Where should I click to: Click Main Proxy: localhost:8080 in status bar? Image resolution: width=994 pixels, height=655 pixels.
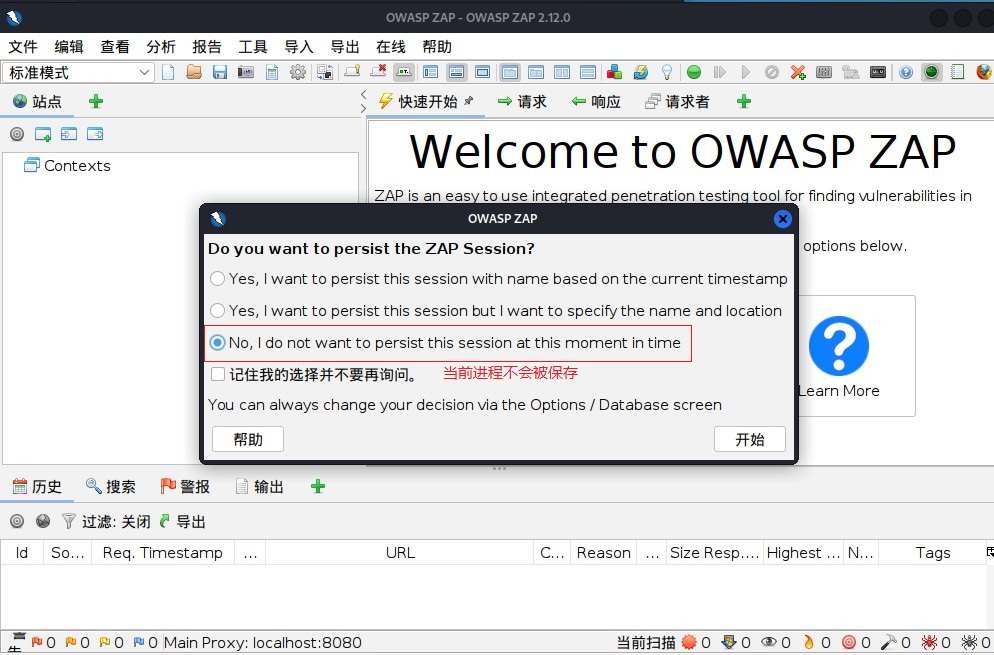[x=262, y=643]
